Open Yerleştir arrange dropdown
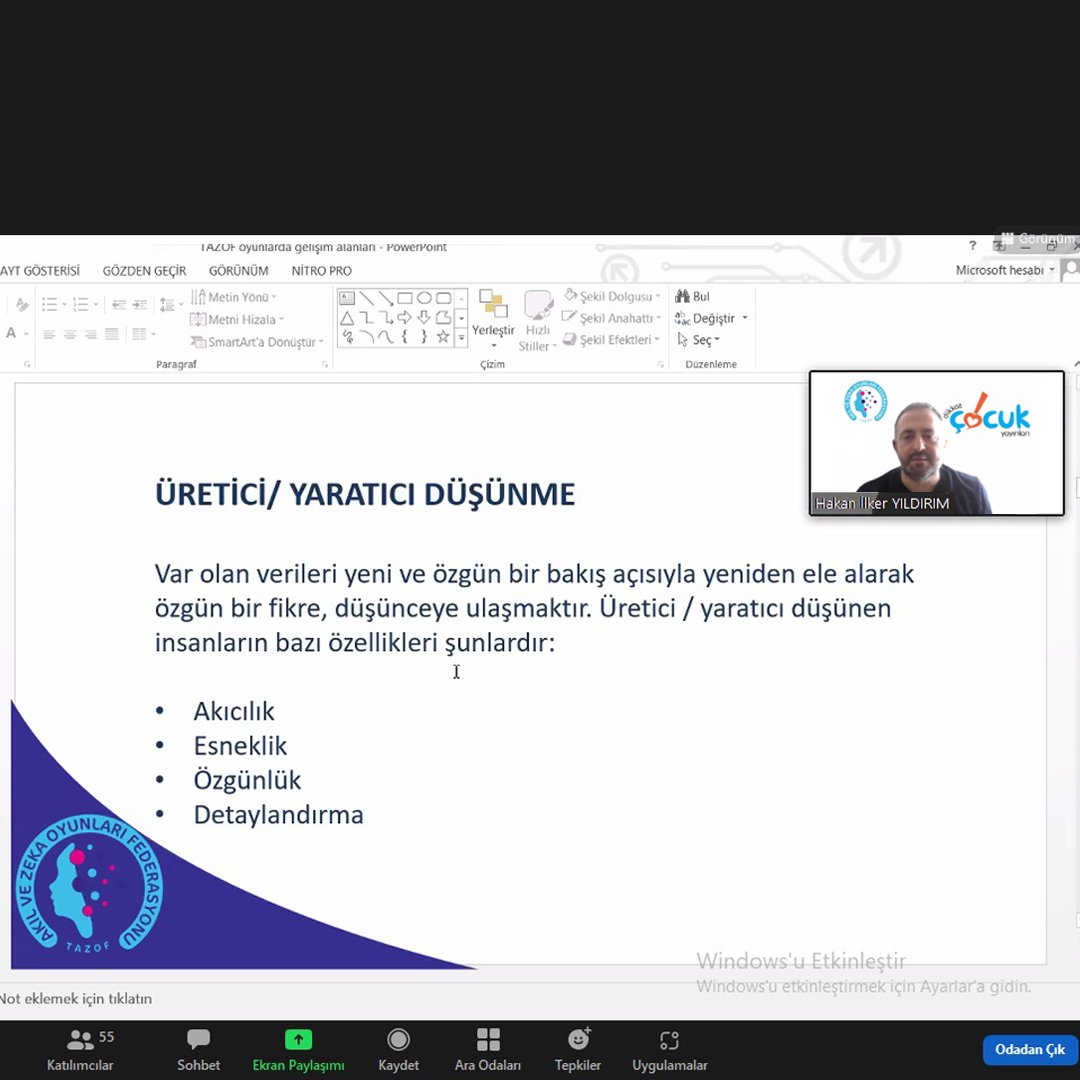The image size is (1080, 1080). [x=493, y=318]
